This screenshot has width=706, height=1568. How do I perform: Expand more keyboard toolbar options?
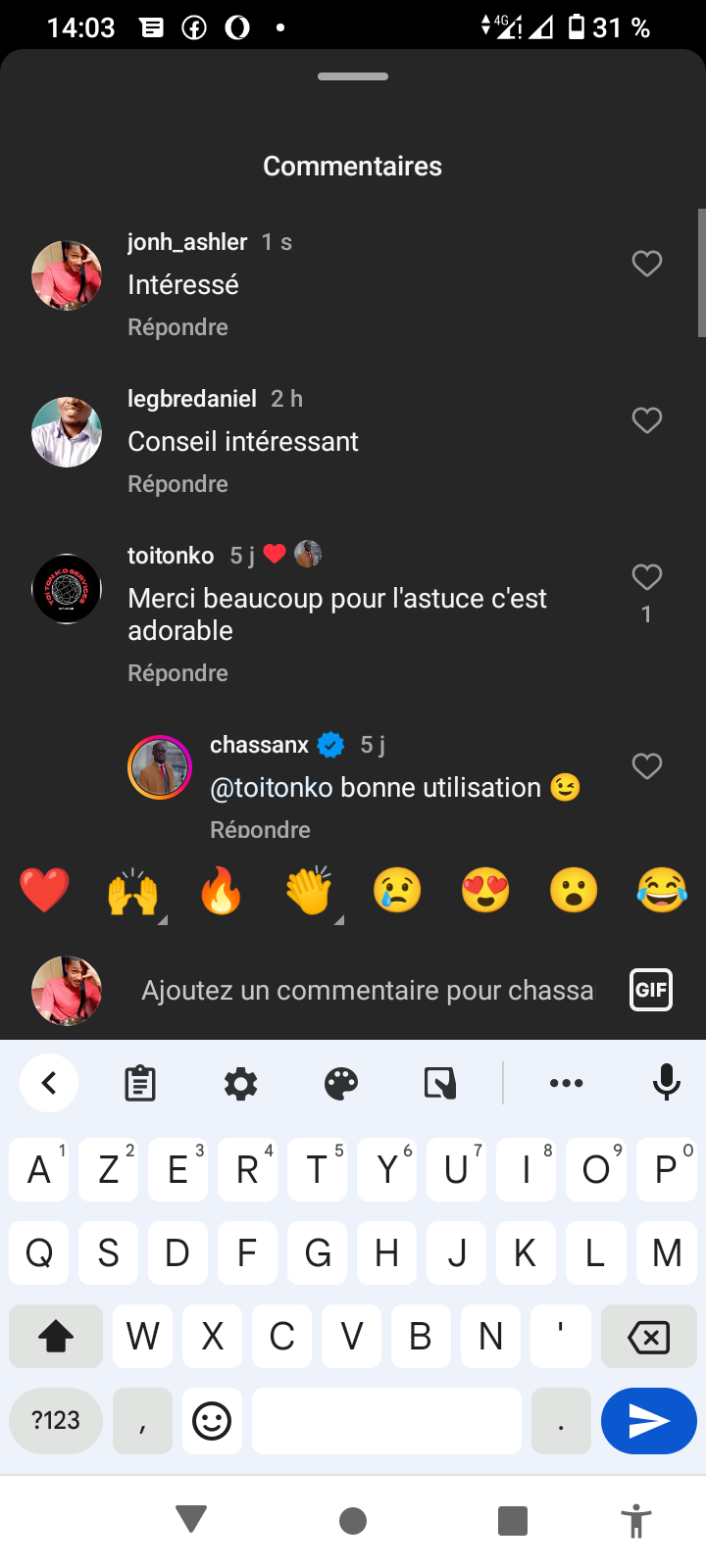[x=566, y=1083]
